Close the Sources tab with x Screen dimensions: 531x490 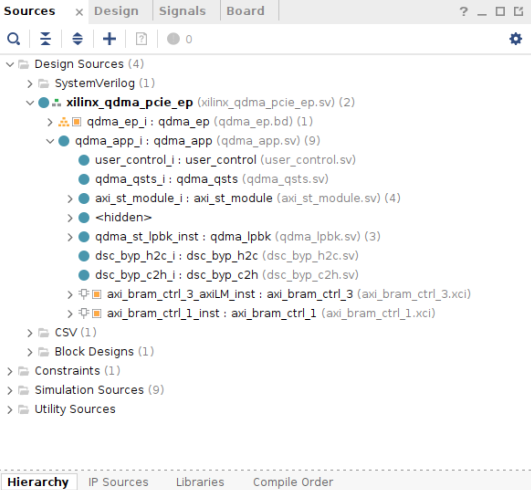tap(79, 13)
